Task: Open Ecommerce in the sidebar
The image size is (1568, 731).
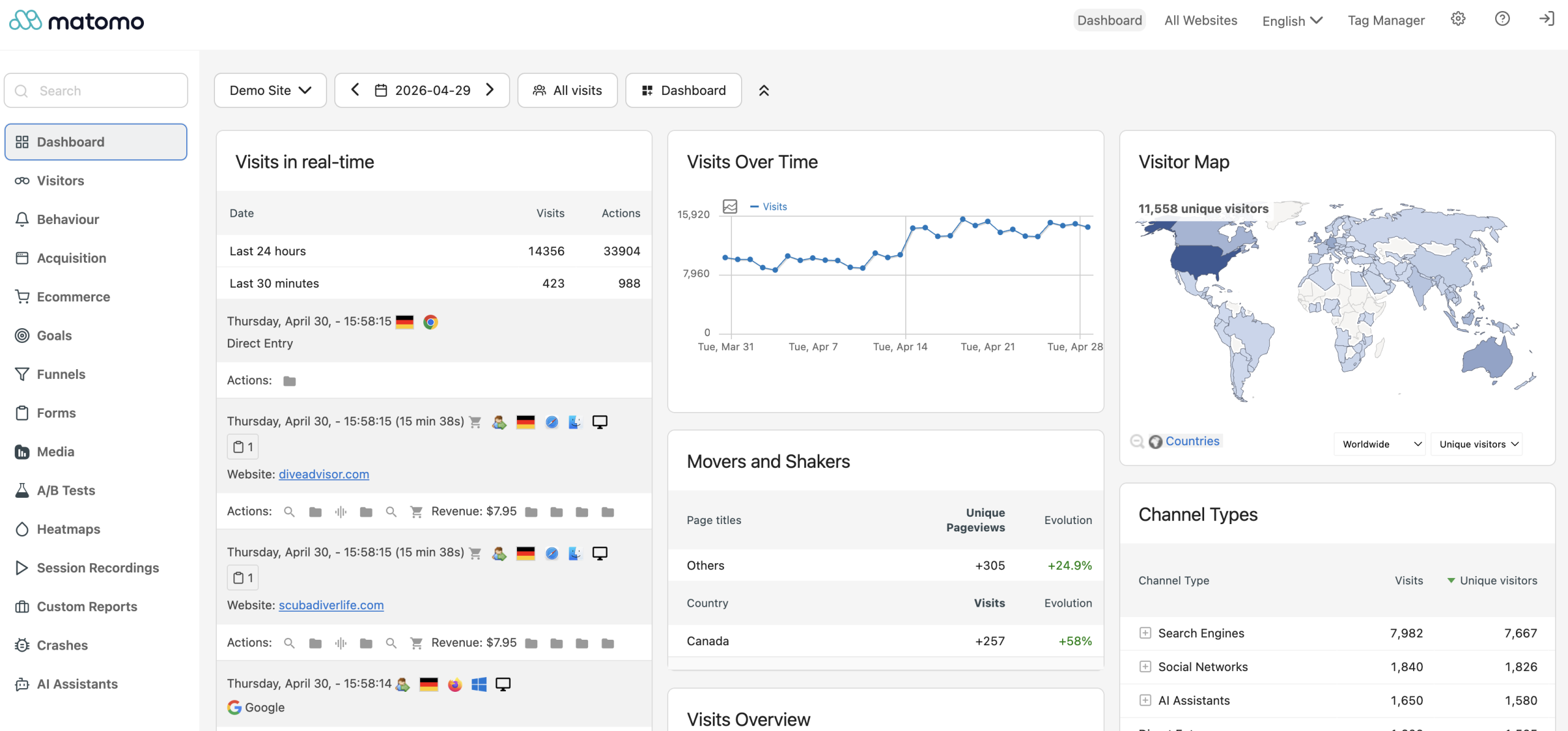Action: pyautogui.click(x=96, y=297)
